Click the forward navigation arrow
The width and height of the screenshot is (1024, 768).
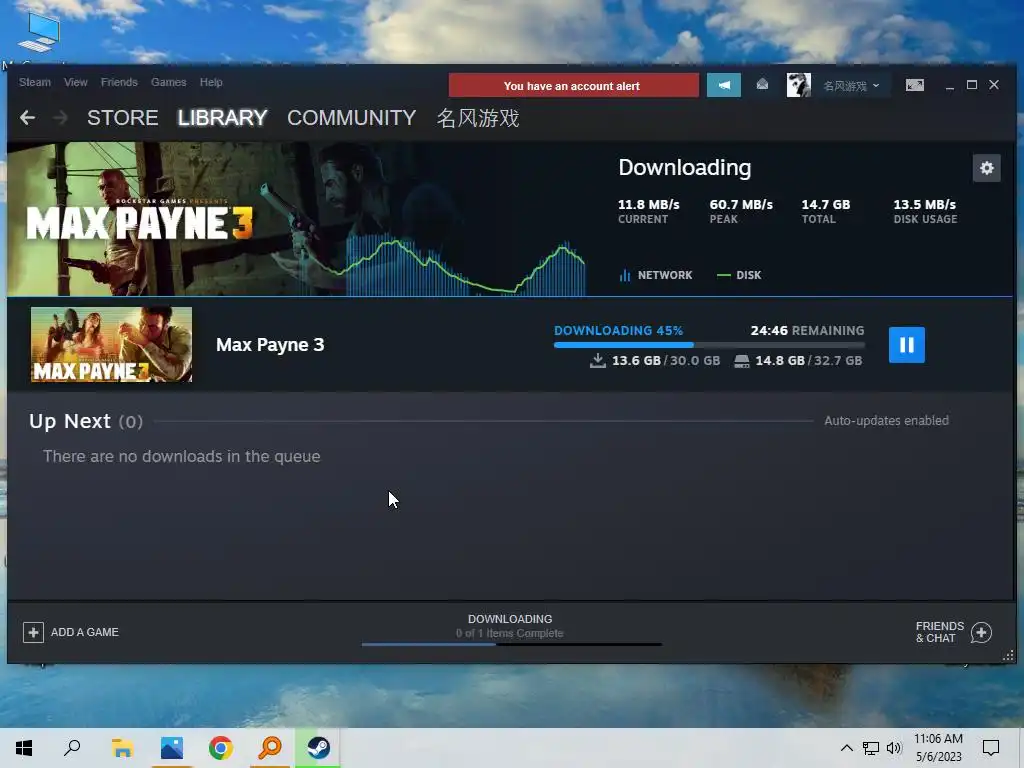point(60,118)
